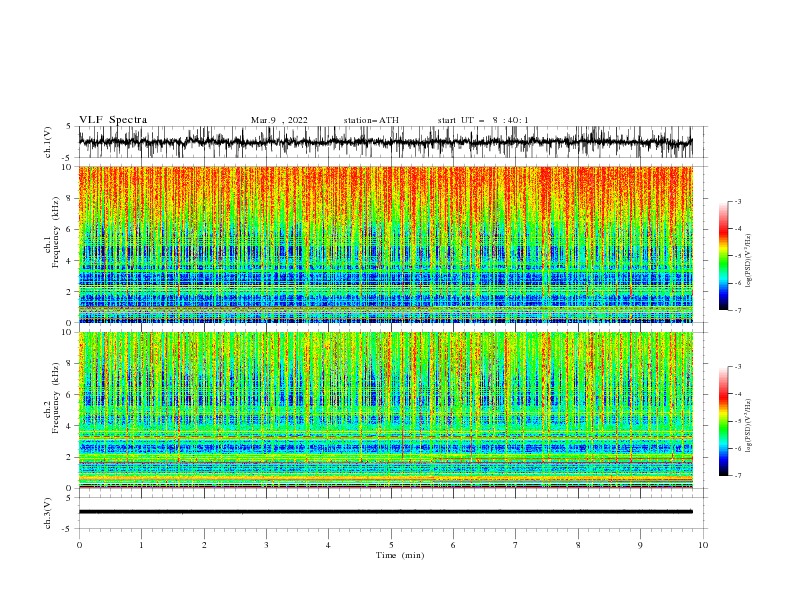This screenshot has height=612, width=792.
Task: Click the upper 'log(PSD)(V²/Hz)' colorbar label
Action: click(x=749, y=261)
